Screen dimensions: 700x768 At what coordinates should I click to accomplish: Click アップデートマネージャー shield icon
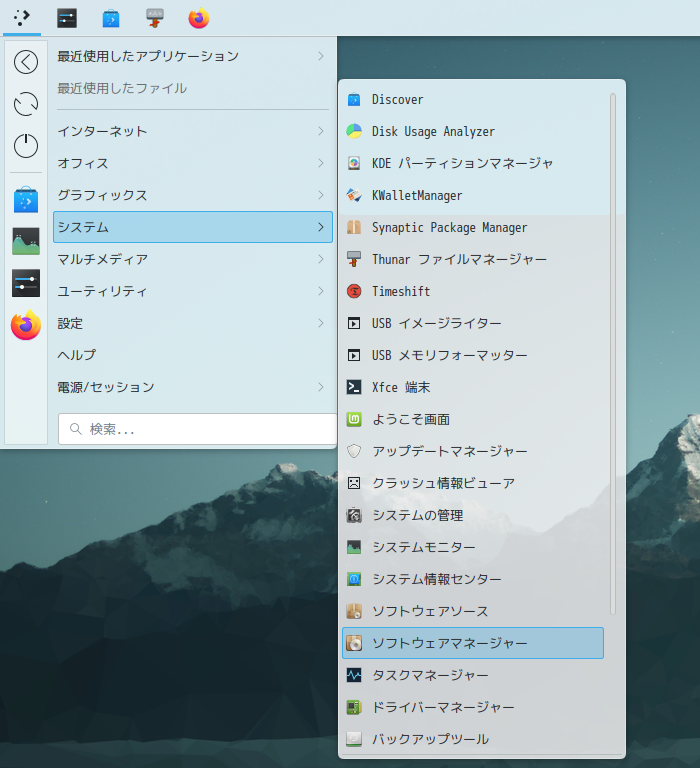tap(354, 451)
